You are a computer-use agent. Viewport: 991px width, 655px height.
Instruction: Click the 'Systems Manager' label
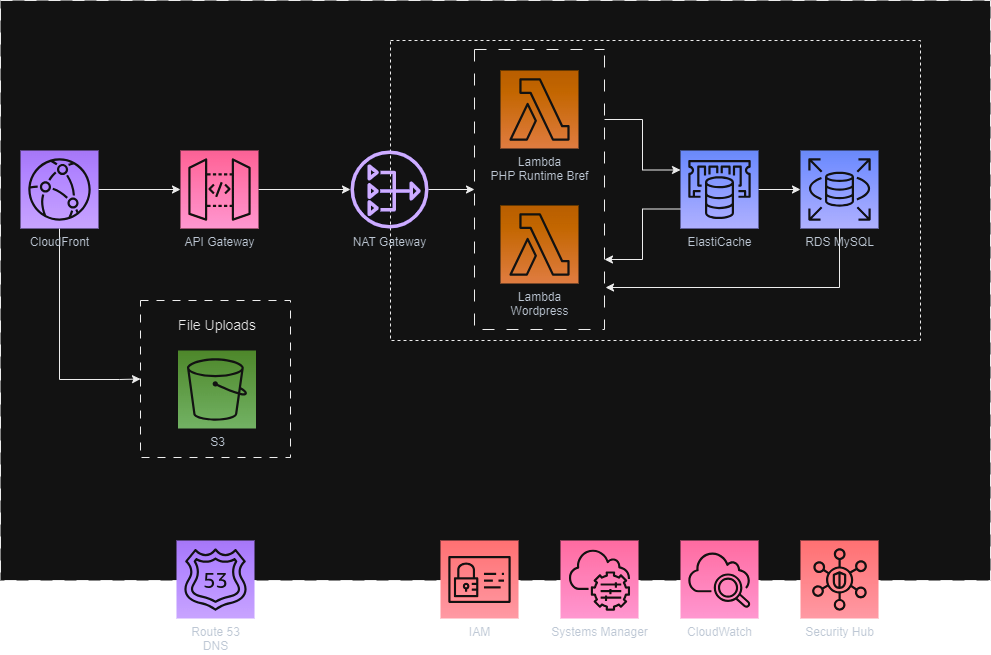coord(599,632)
